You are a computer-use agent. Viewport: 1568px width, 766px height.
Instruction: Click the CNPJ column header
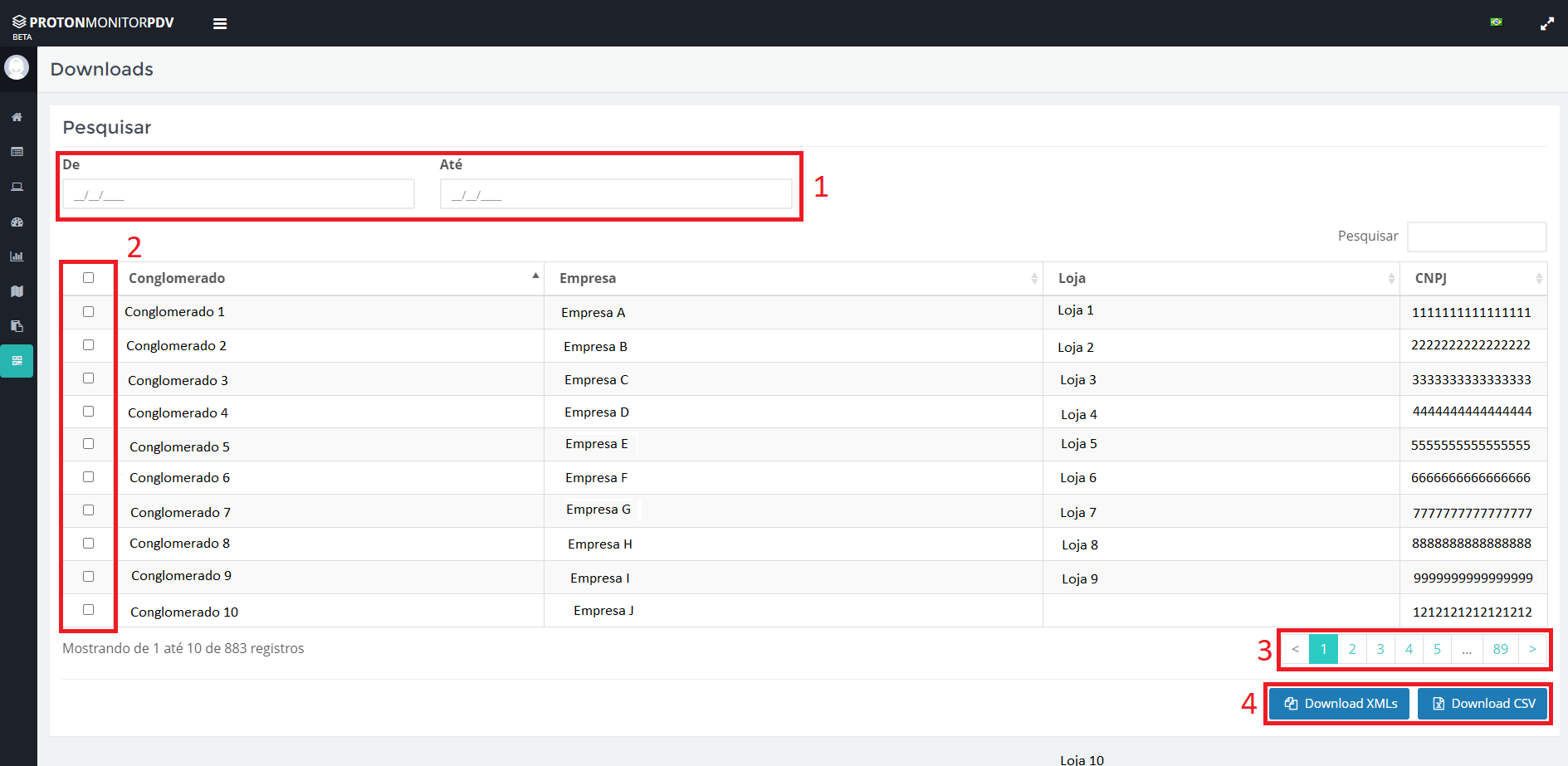[1473, 278]
